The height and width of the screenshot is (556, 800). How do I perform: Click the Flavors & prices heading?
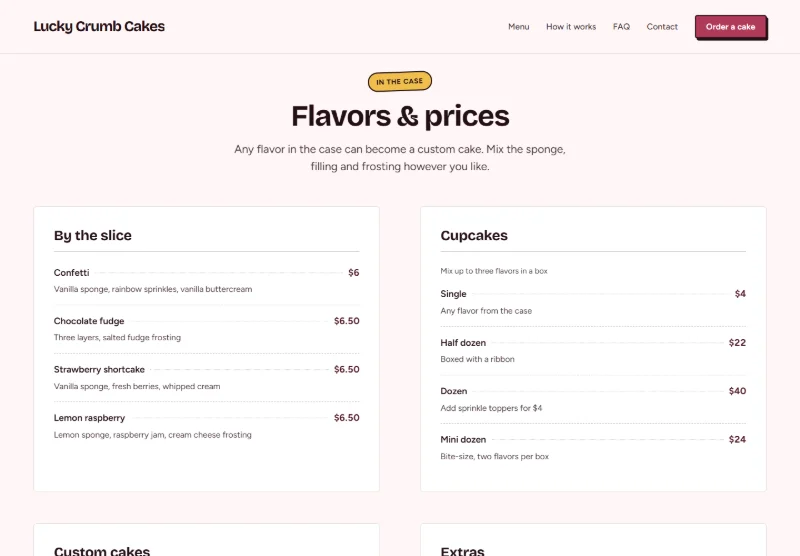(400, 116)
